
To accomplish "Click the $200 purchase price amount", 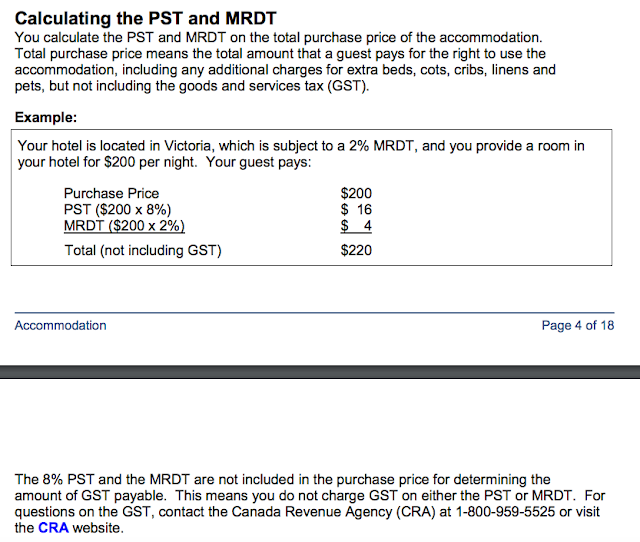I will click(356, 193).
